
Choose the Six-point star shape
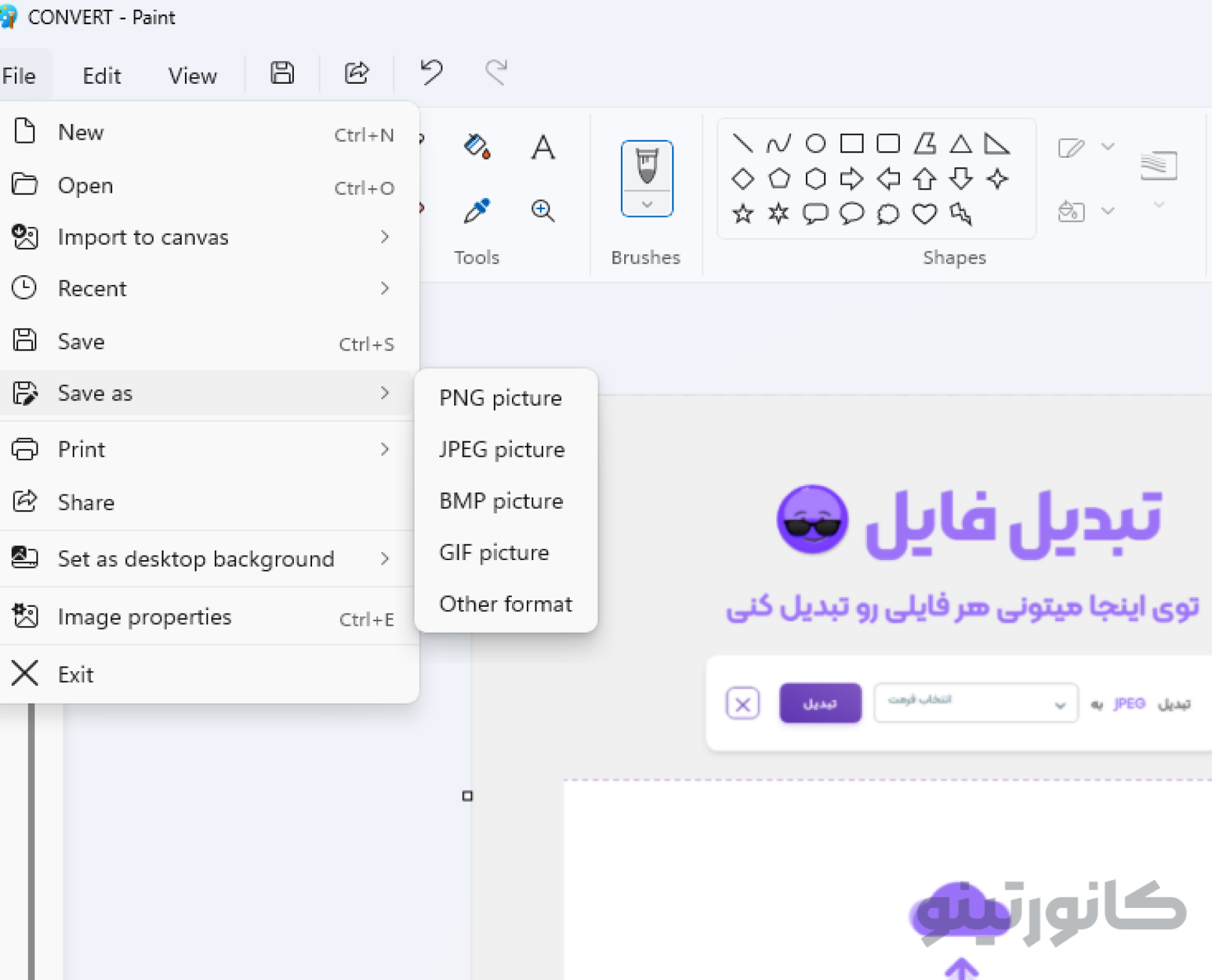point(779,214)
